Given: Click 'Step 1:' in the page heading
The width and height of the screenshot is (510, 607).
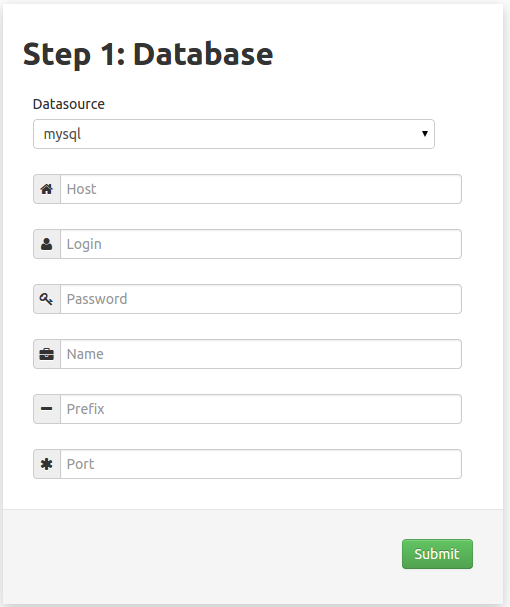Looking at the screenshot, I should pyautogui.click(x=74, y=54).
